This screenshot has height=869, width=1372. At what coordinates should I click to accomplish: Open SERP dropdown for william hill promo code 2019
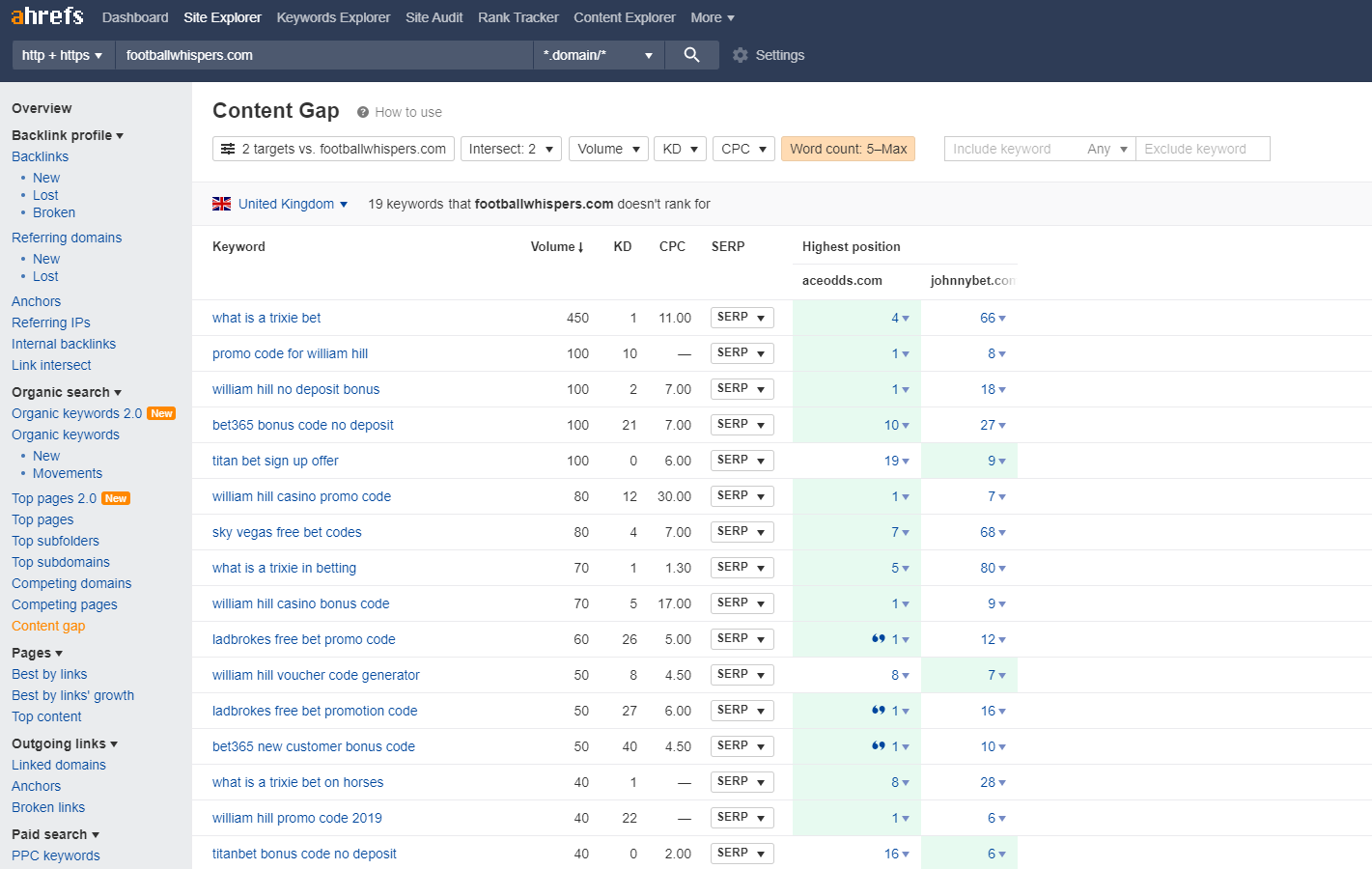click(742, 818)
